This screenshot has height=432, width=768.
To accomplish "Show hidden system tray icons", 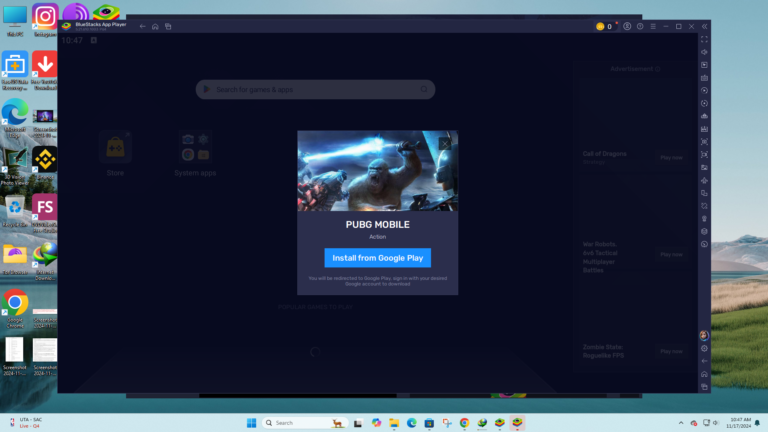I will point(681,423).
